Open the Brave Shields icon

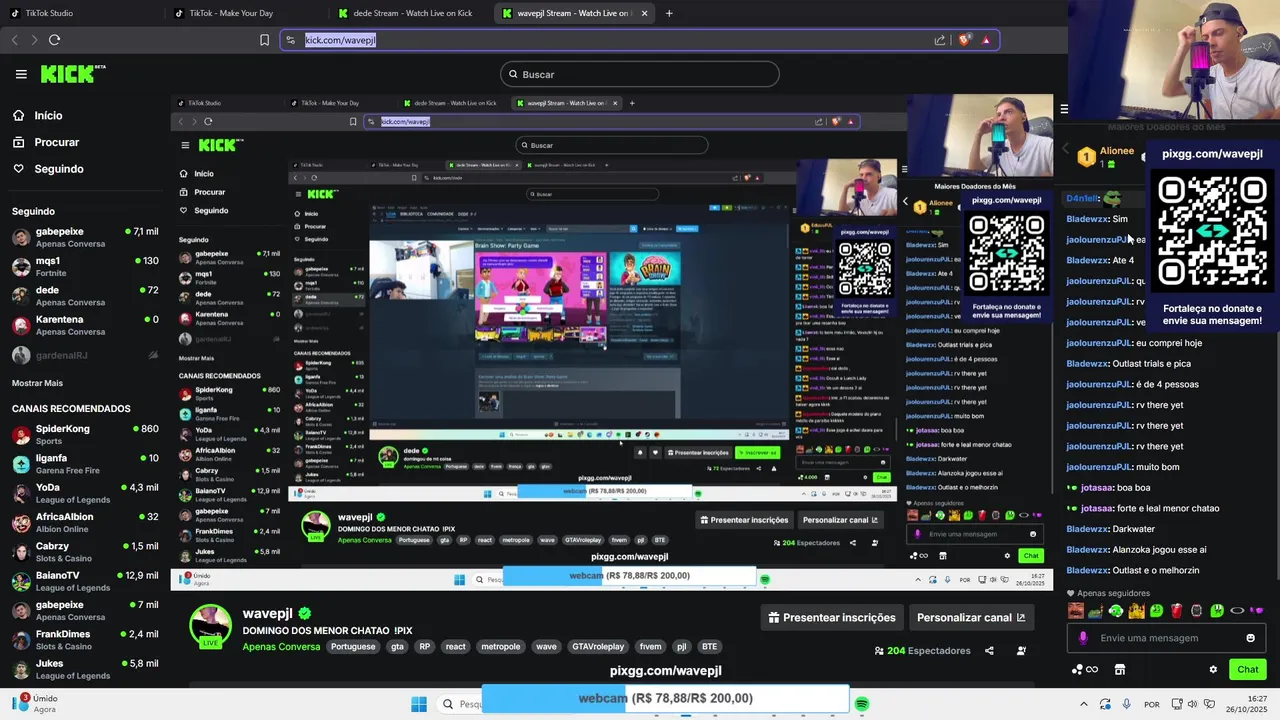[x=964, y=40]
